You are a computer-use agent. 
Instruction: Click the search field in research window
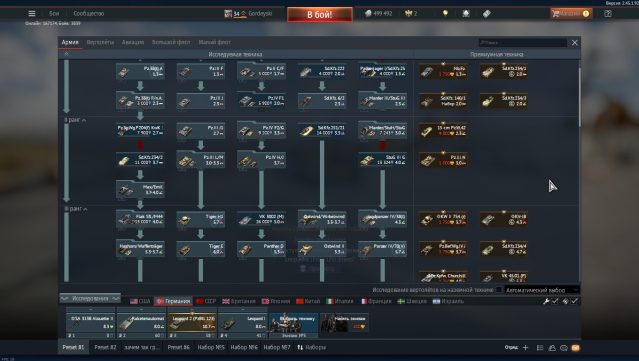(522, 42)
